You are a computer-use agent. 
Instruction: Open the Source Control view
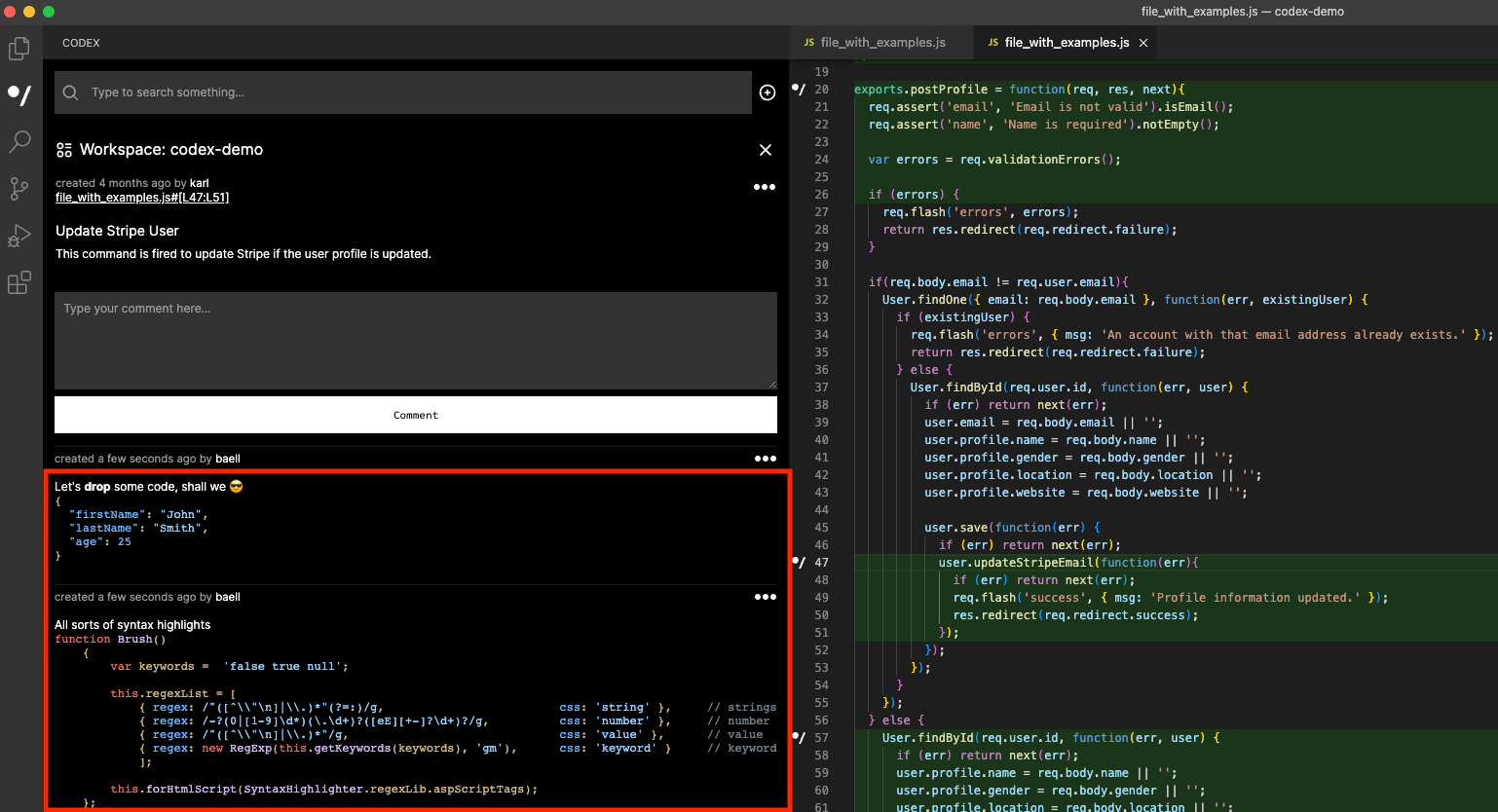(19, 189)
